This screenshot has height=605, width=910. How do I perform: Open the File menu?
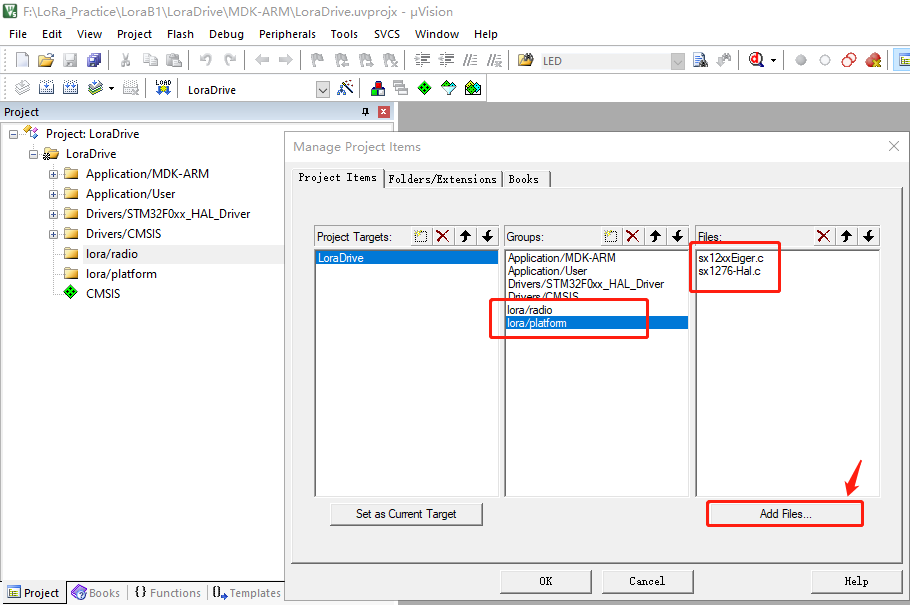click(x=18, y=34)
